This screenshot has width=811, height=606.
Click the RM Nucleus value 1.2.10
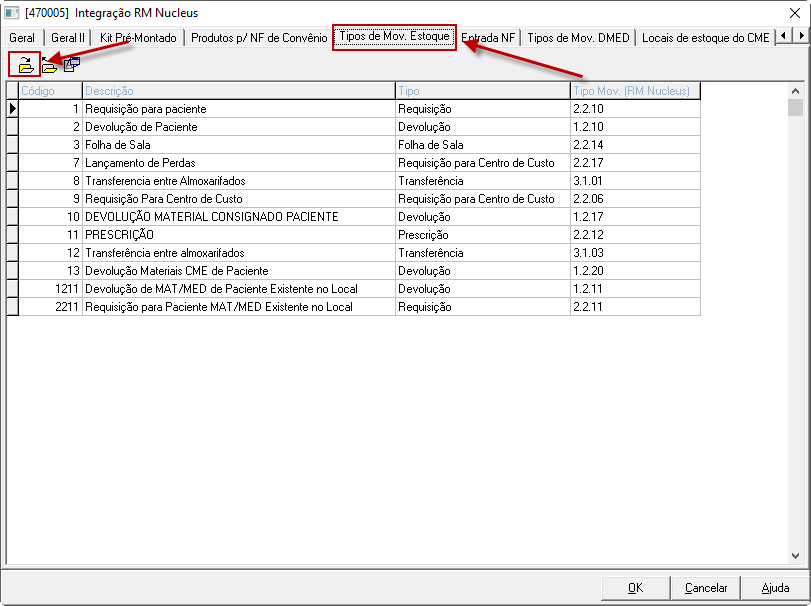[635, 127]
